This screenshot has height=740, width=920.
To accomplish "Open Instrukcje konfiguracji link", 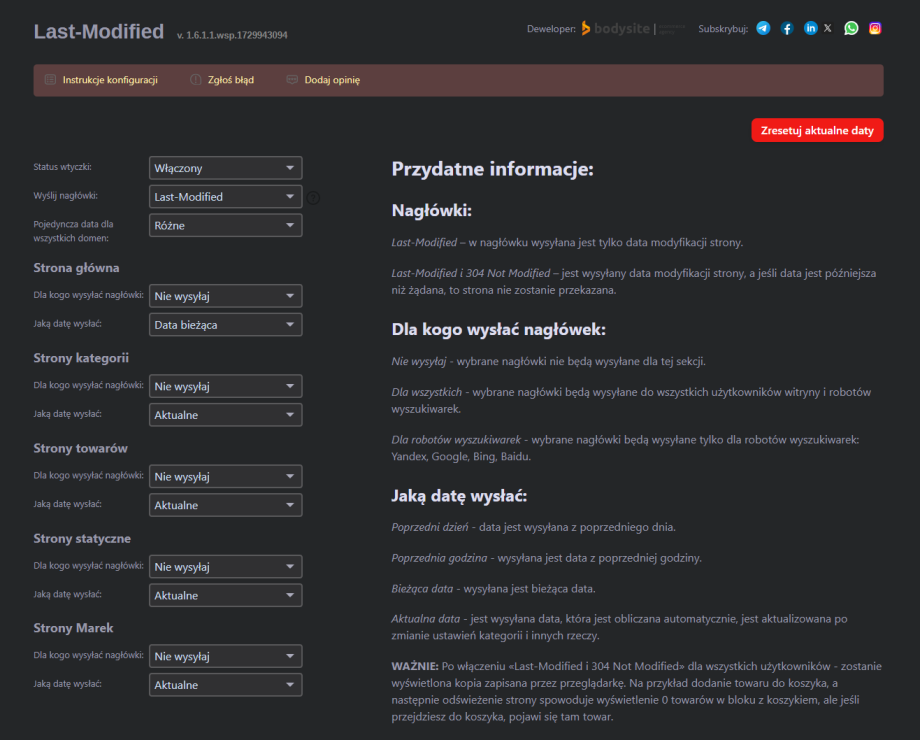I will (x=109, y=80).
